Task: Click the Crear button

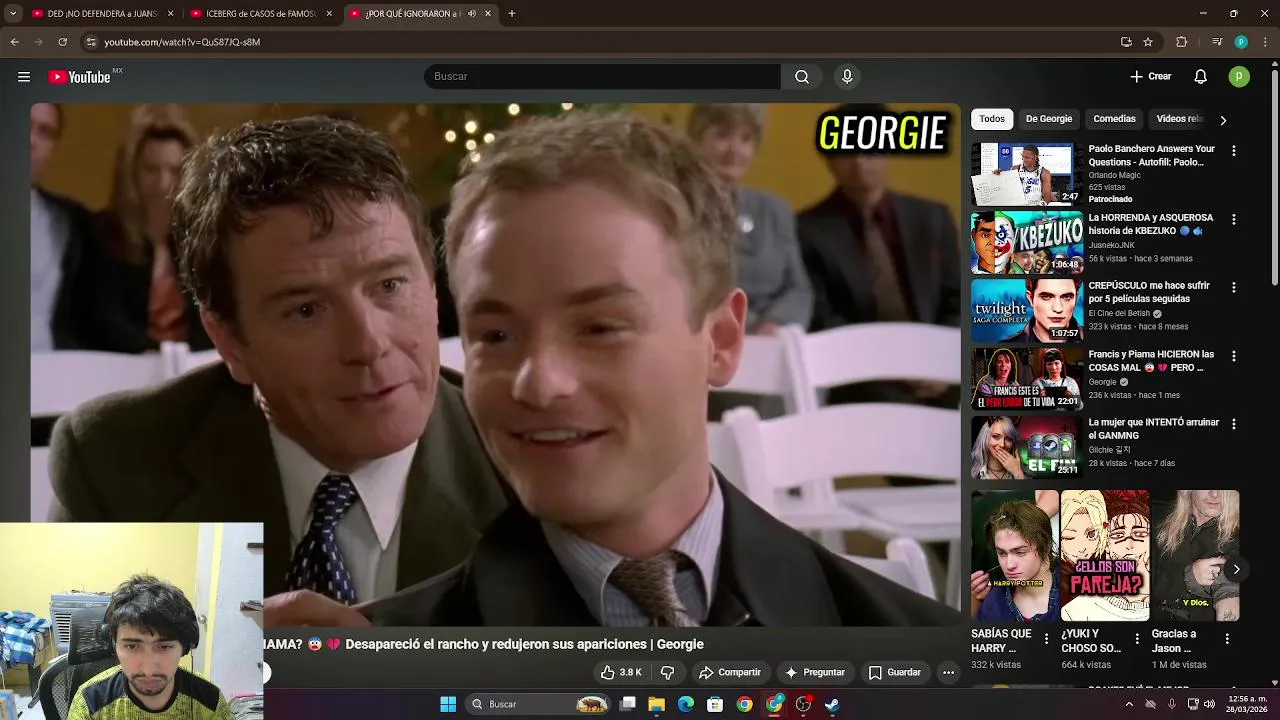Action: point(1151,77)
